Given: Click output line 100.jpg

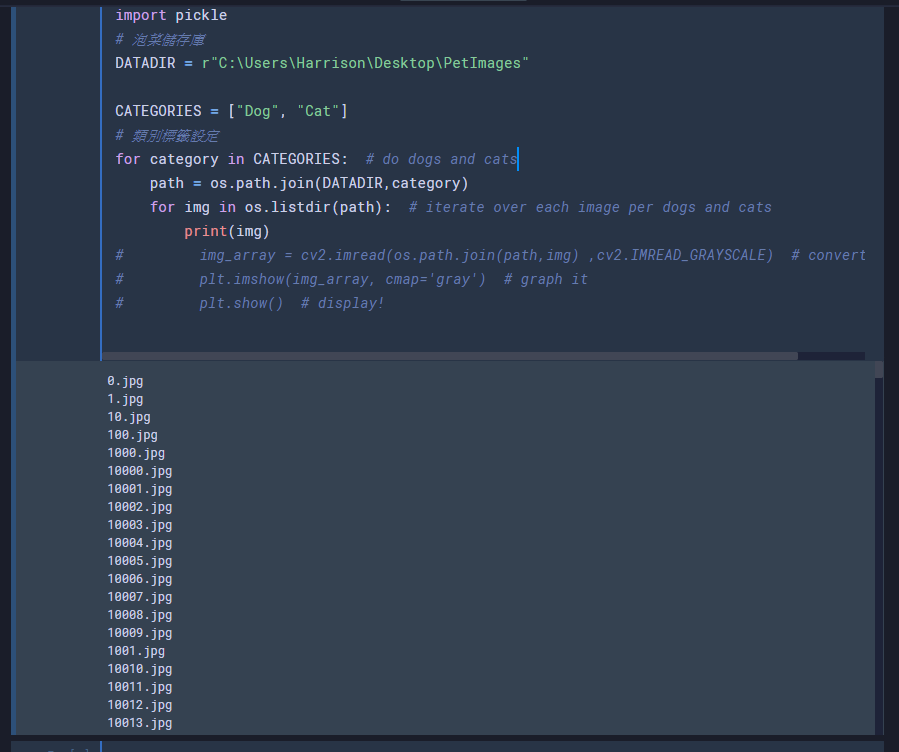Looking at the screenshot, I should pyautogui.click(x=132, y=435).
